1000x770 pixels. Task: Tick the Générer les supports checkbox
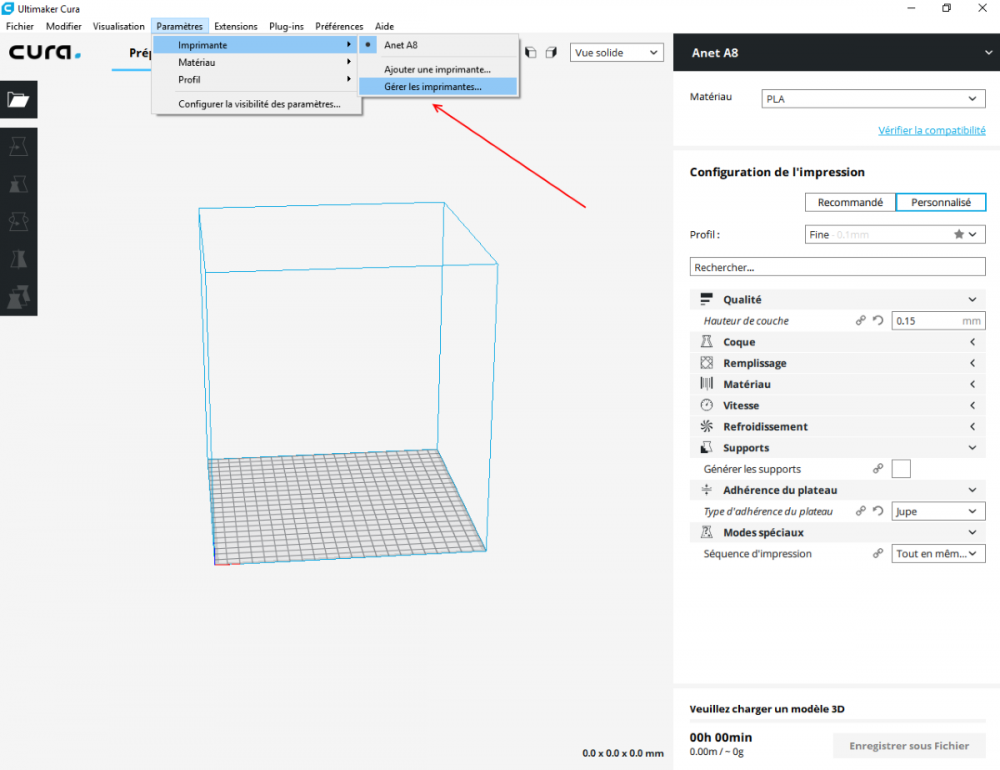point(901,469)
